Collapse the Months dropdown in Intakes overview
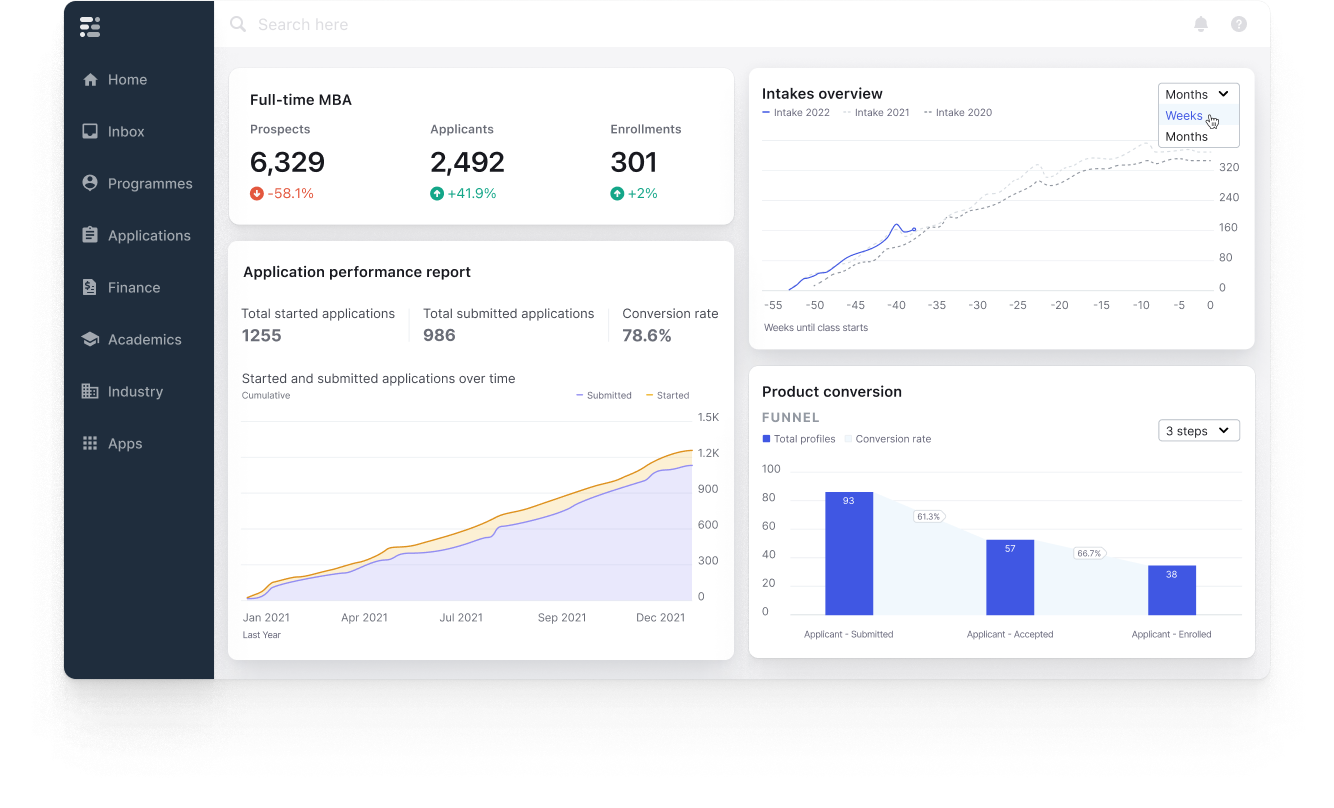1334x808 pixels. 1198,94
